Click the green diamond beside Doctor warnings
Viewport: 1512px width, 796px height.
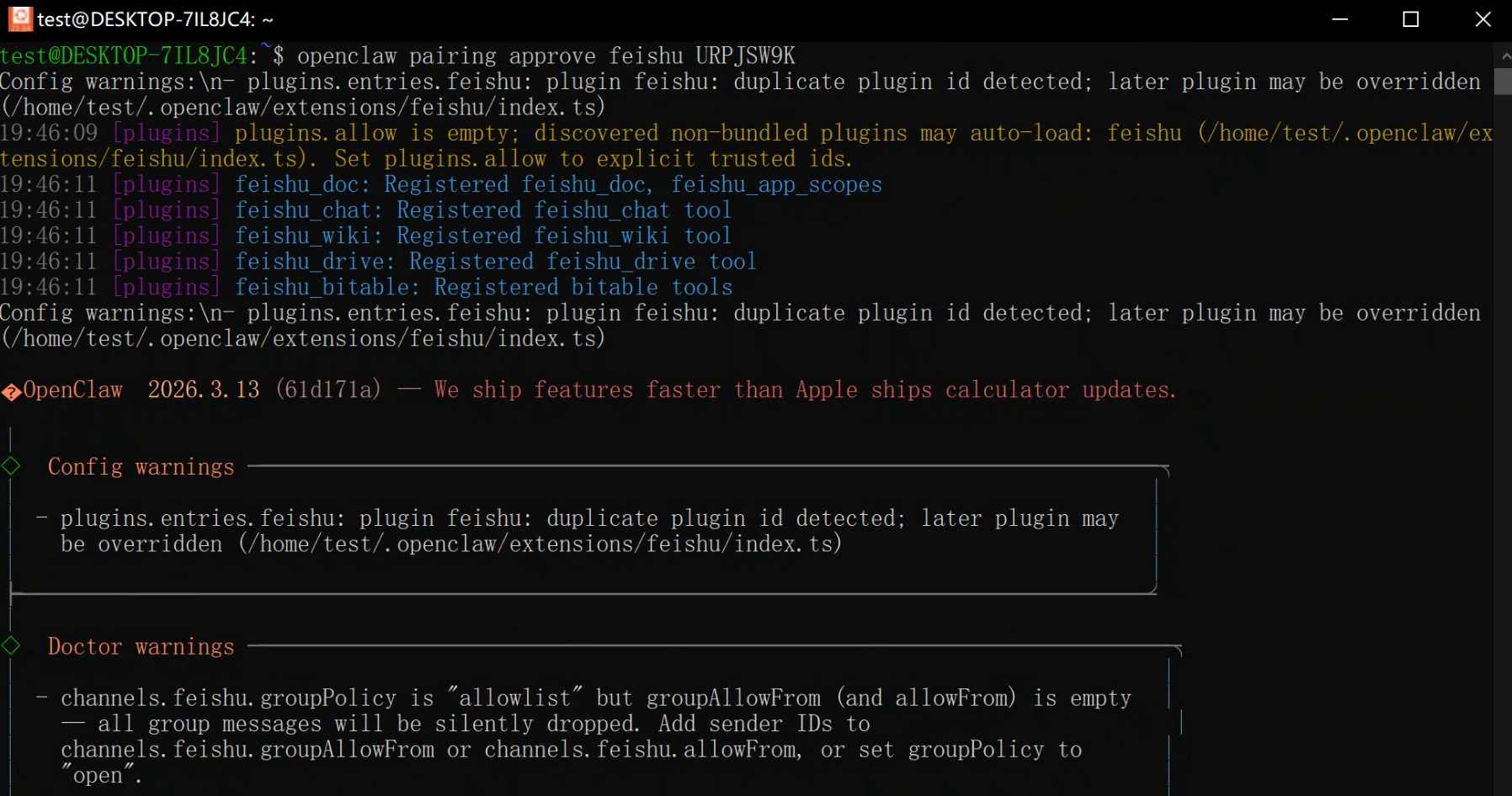tap(11, 646)
